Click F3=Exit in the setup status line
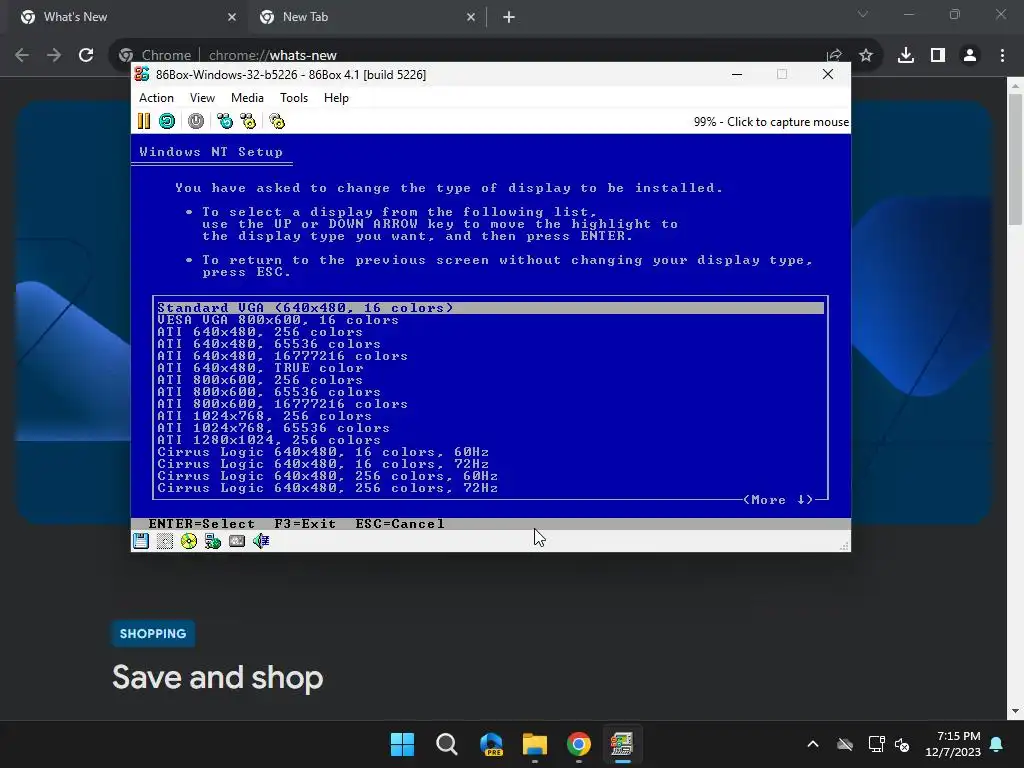1024x768 pixels. pyautogui.click(x=305, y=524)
